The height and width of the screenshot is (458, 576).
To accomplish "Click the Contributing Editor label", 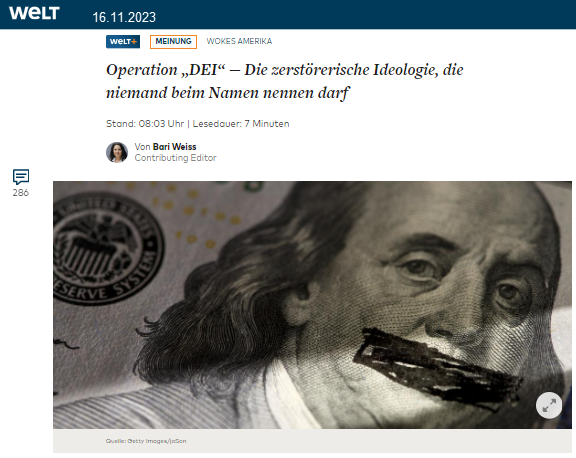I will point(175,158).
